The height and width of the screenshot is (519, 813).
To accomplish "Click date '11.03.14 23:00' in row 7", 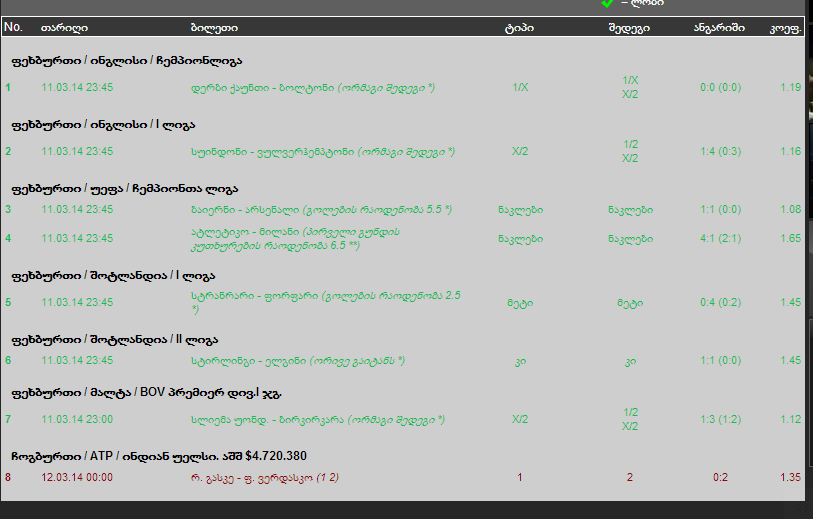I will click(77, 419).
